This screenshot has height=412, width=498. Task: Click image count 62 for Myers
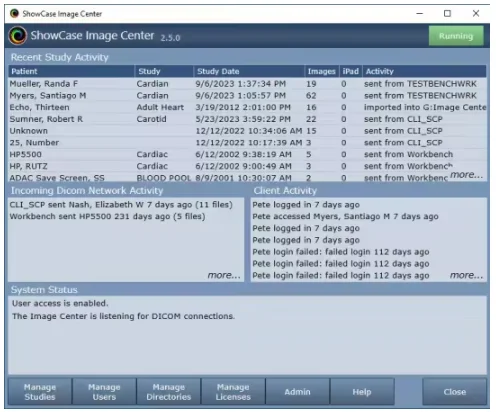[311, 96]
